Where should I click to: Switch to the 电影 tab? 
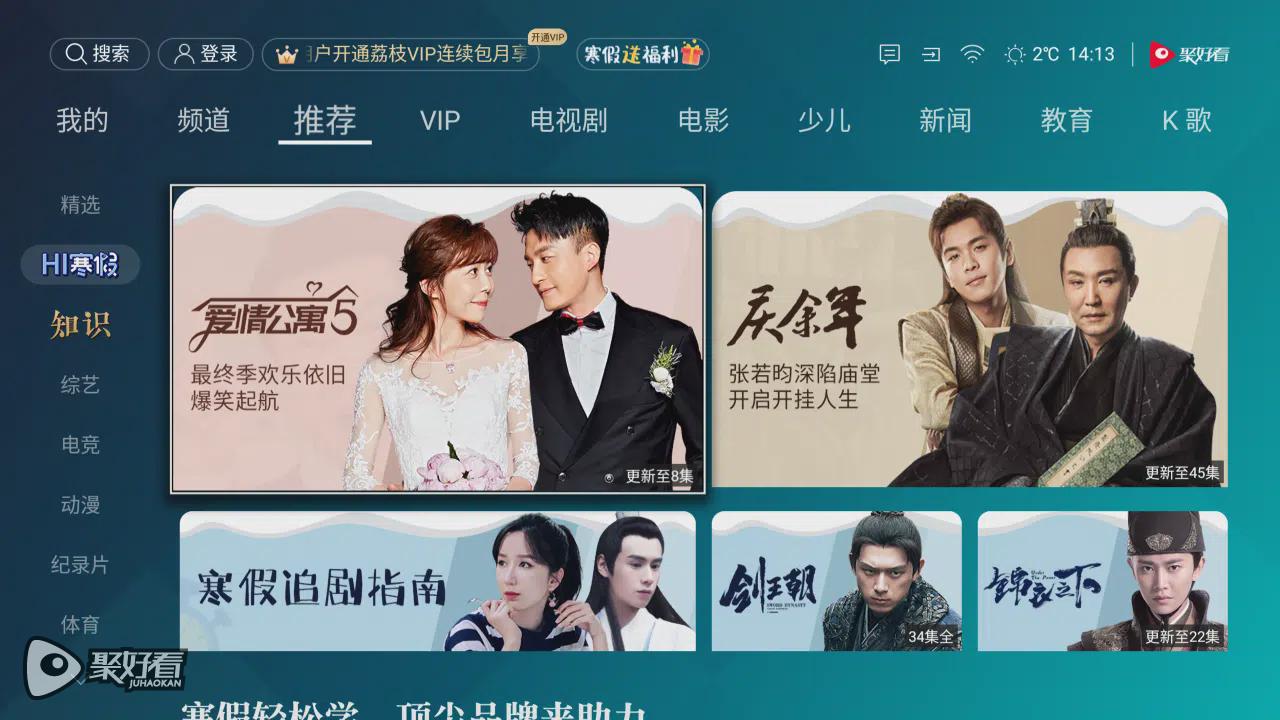(703, 121)
